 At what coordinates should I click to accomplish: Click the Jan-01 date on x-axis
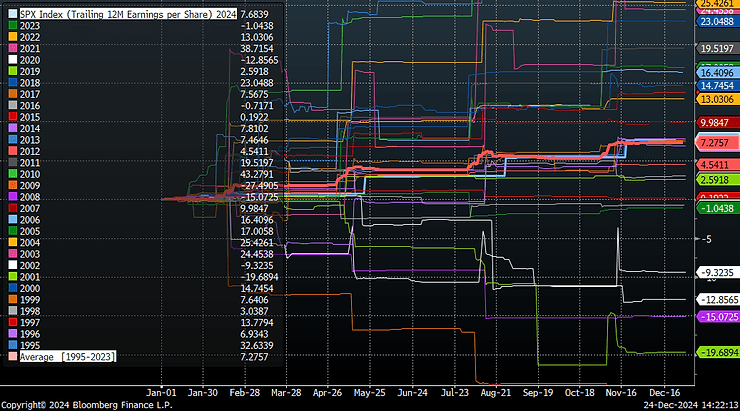click(x=162, y=394)
